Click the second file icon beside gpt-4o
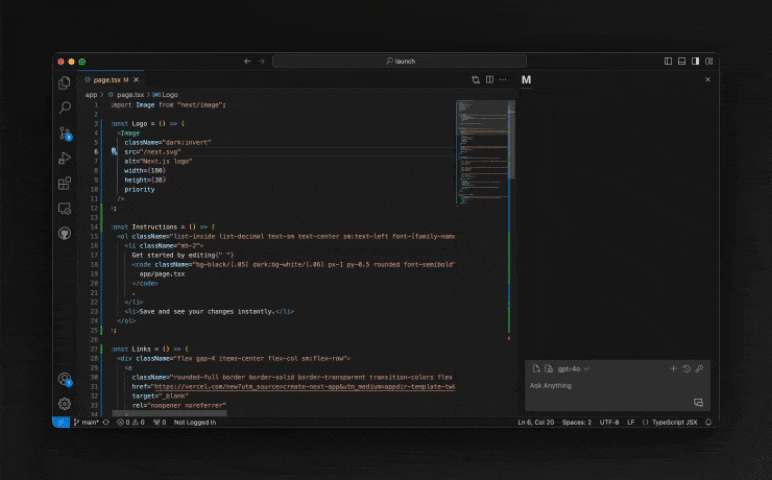Viewport: 772px width, 480px height. 548,369
